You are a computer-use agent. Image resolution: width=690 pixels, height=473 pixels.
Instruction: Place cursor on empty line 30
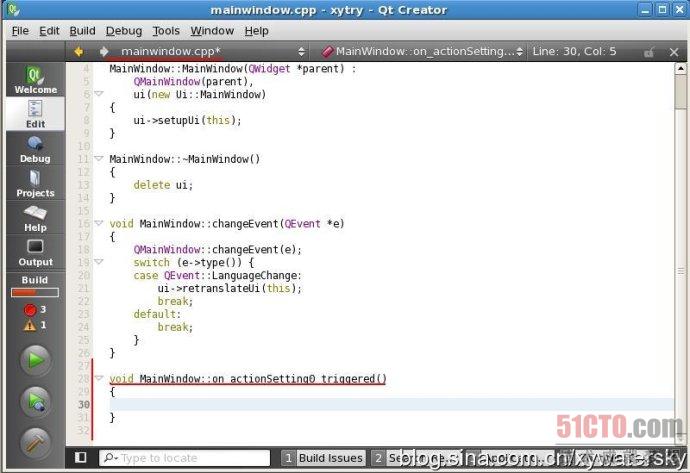pyautogui.click(x=392, y=404)
